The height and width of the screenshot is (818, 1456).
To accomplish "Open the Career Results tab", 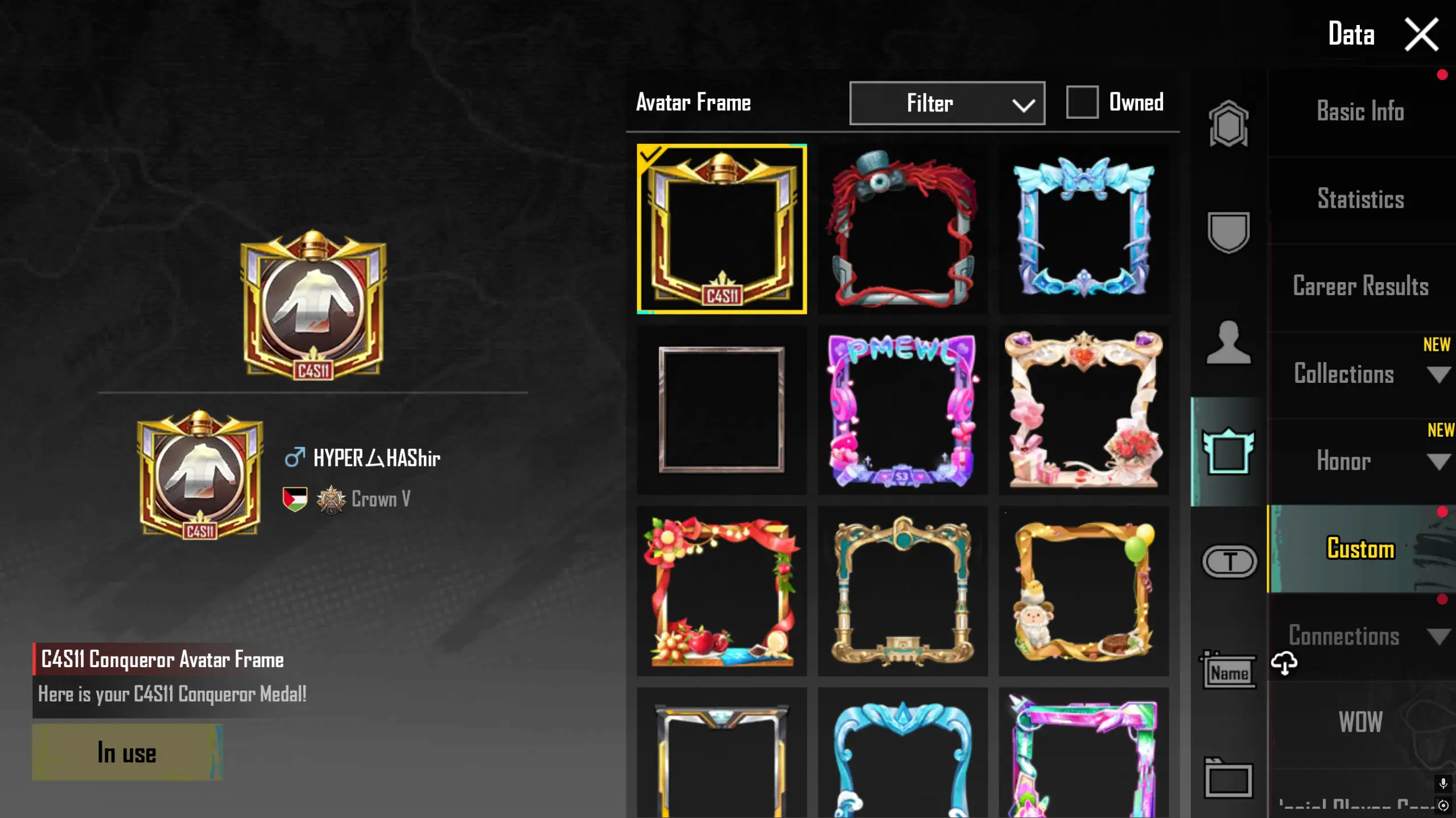I will [1360, 286].
